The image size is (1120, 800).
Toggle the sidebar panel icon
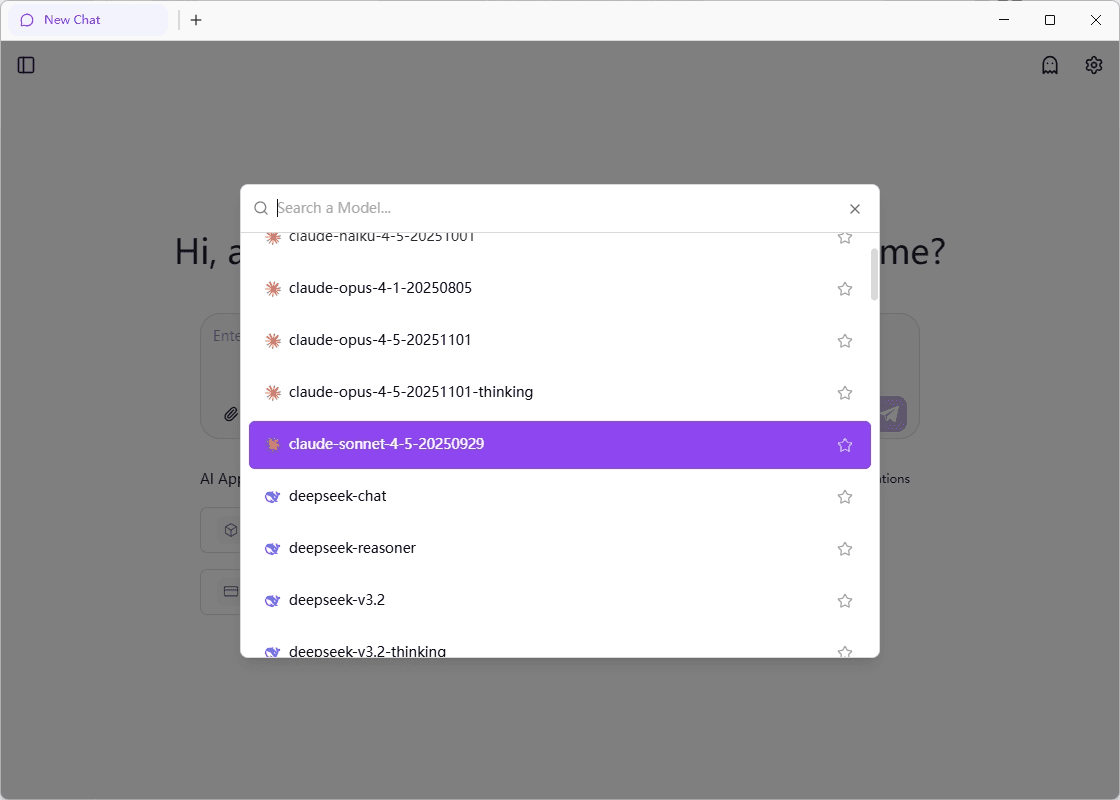click(25, 64)
